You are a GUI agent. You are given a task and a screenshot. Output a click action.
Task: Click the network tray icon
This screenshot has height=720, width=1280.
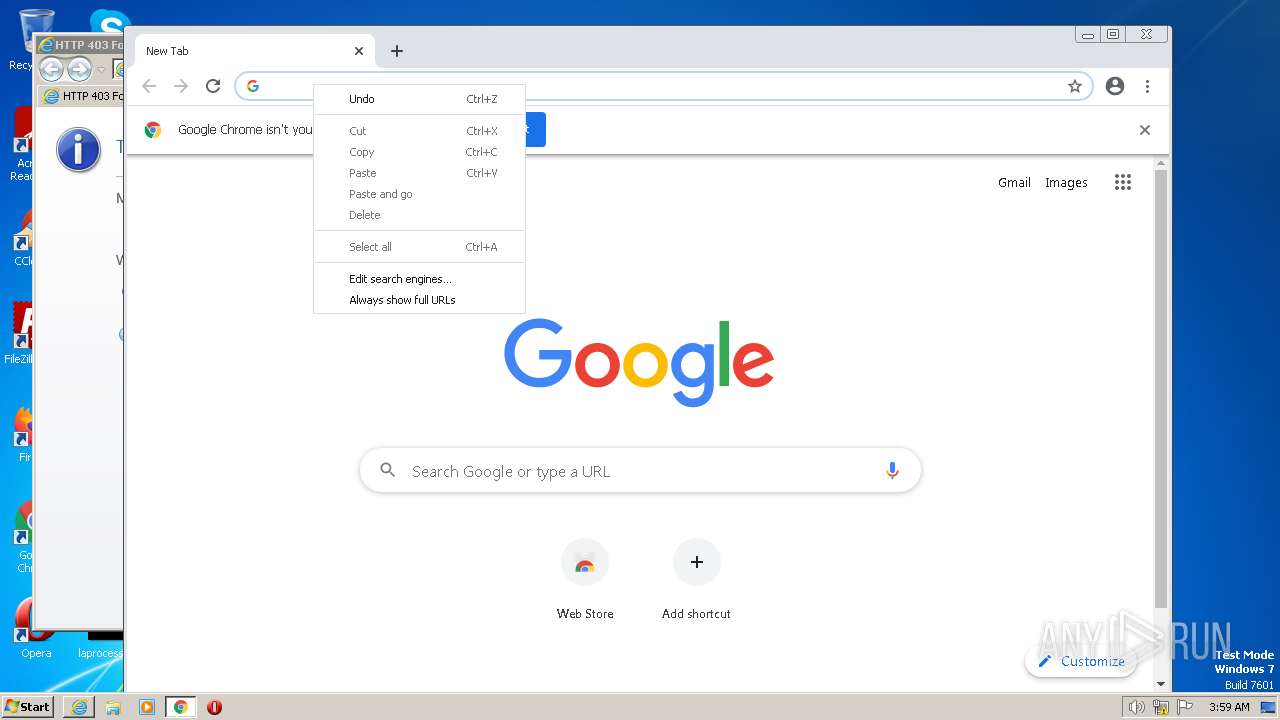[1160, 707]
